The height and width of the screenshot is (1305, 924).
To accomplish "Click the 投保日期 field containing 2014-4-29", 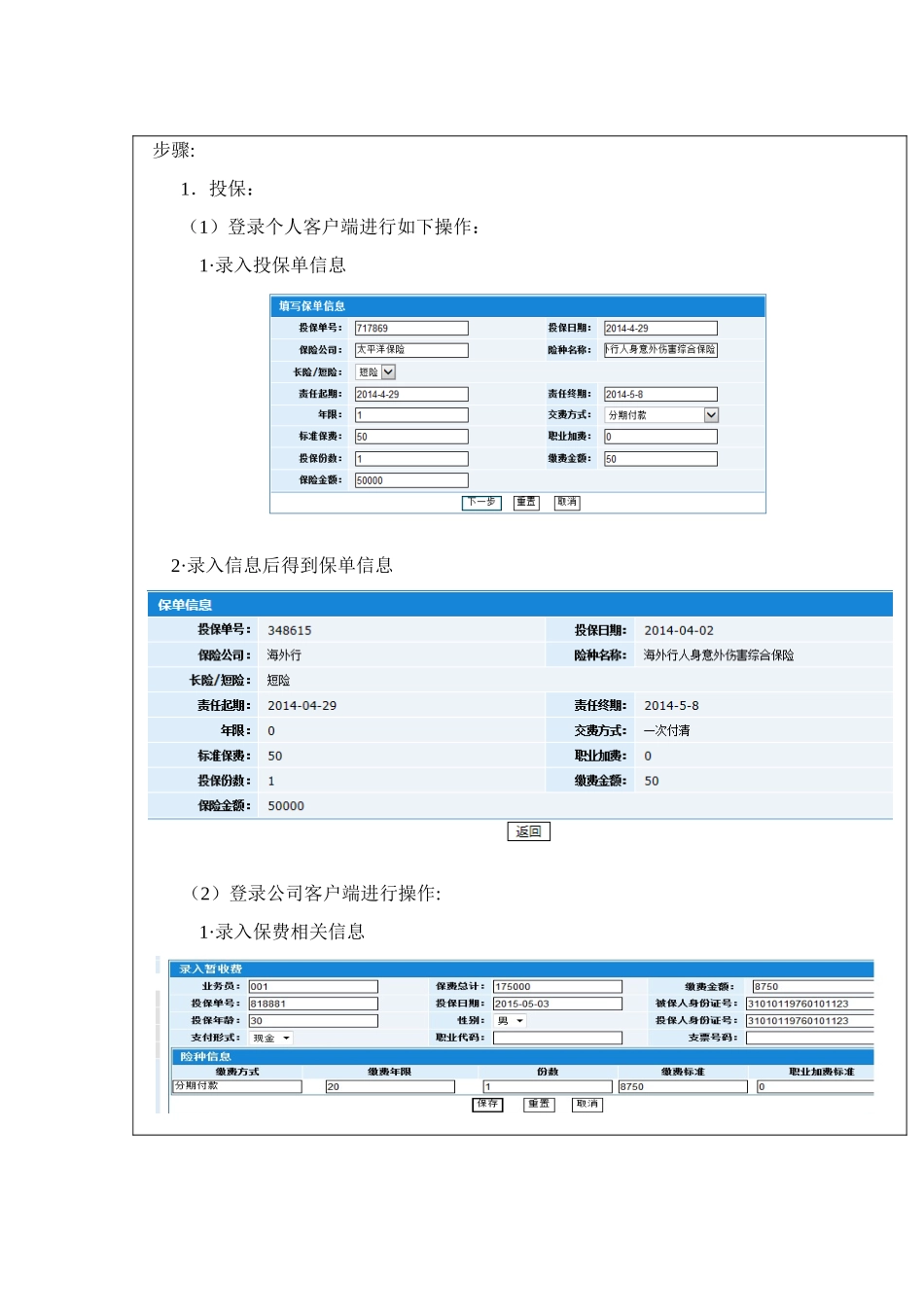I will tap(660, 328).
